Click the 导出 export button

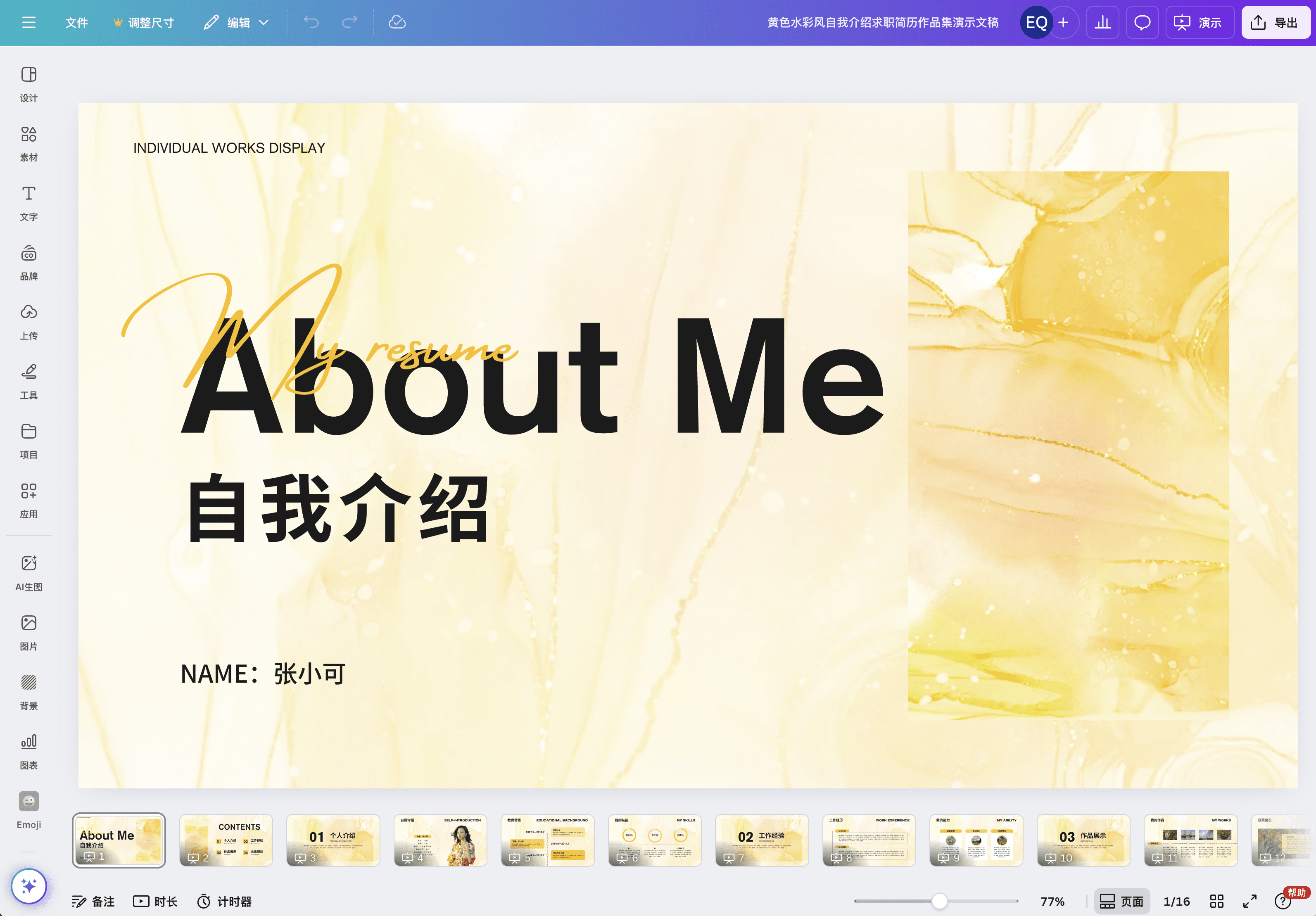[x=1275, y=22]
